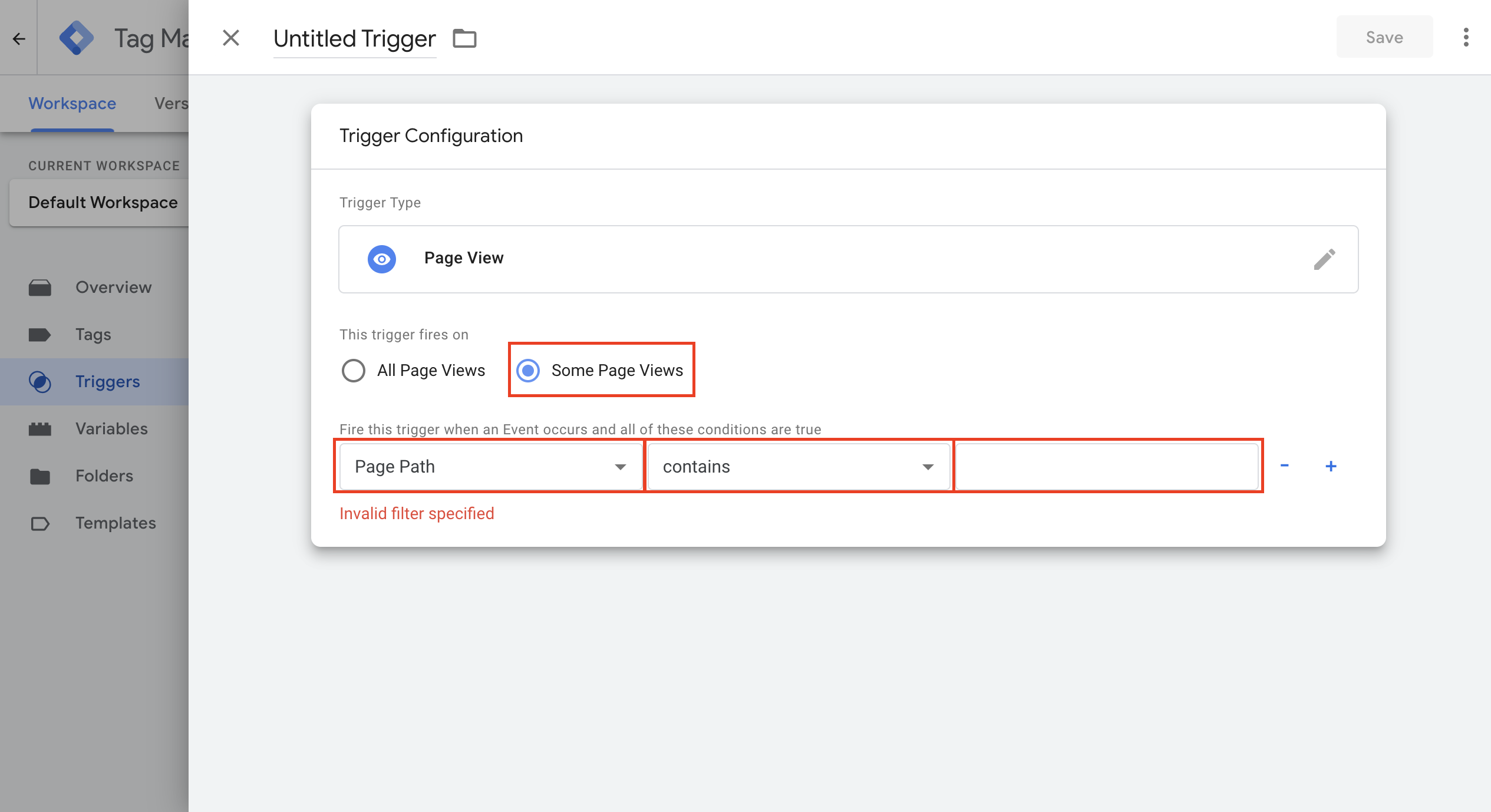
Task: Open the contains operator dropdown
Action: pos(799,467)
